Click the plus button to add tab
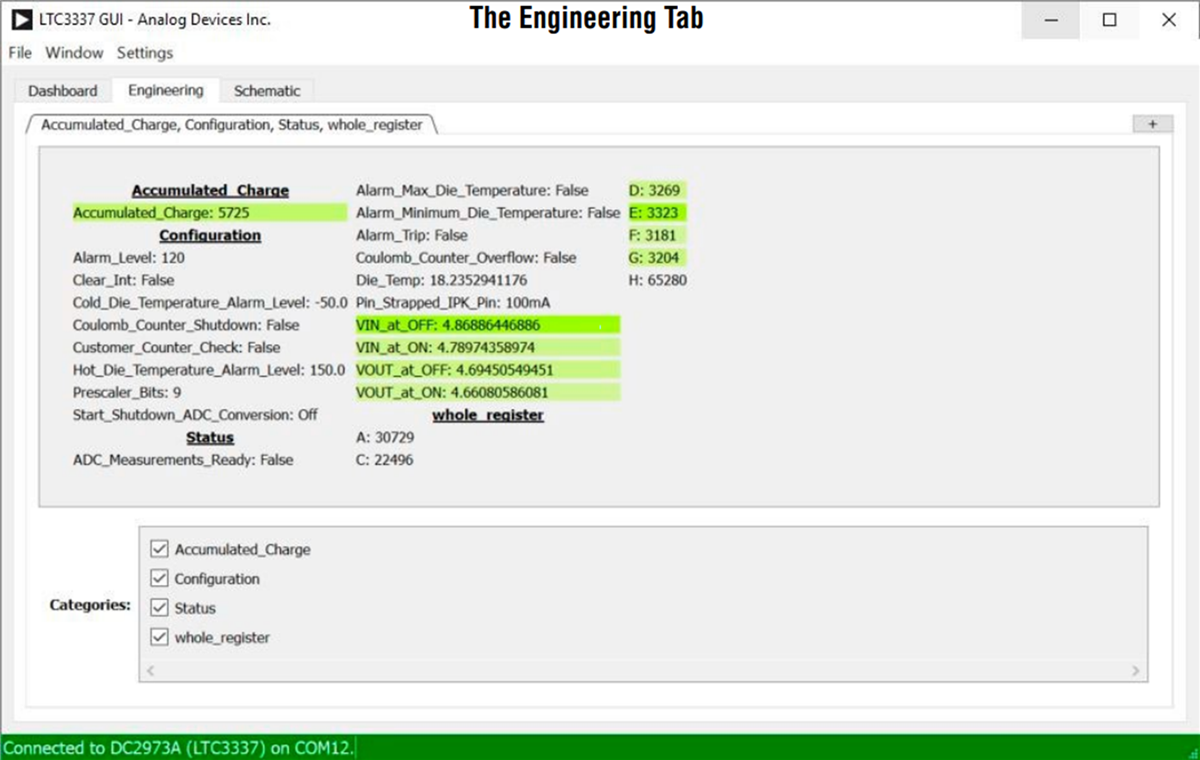1200x760 pixels. coord(1152,124)
